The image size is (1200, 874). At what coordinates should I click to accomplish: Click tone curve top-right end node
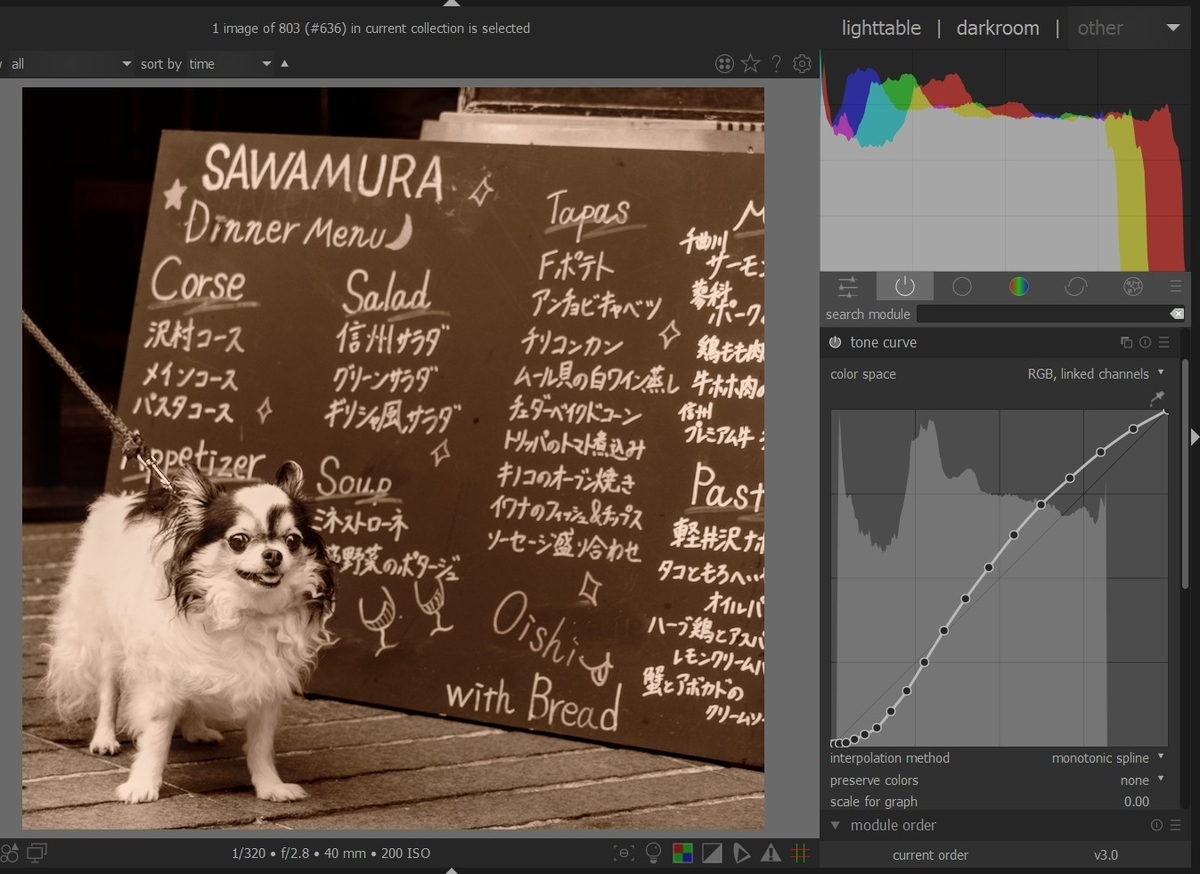tap(1166, 412)
